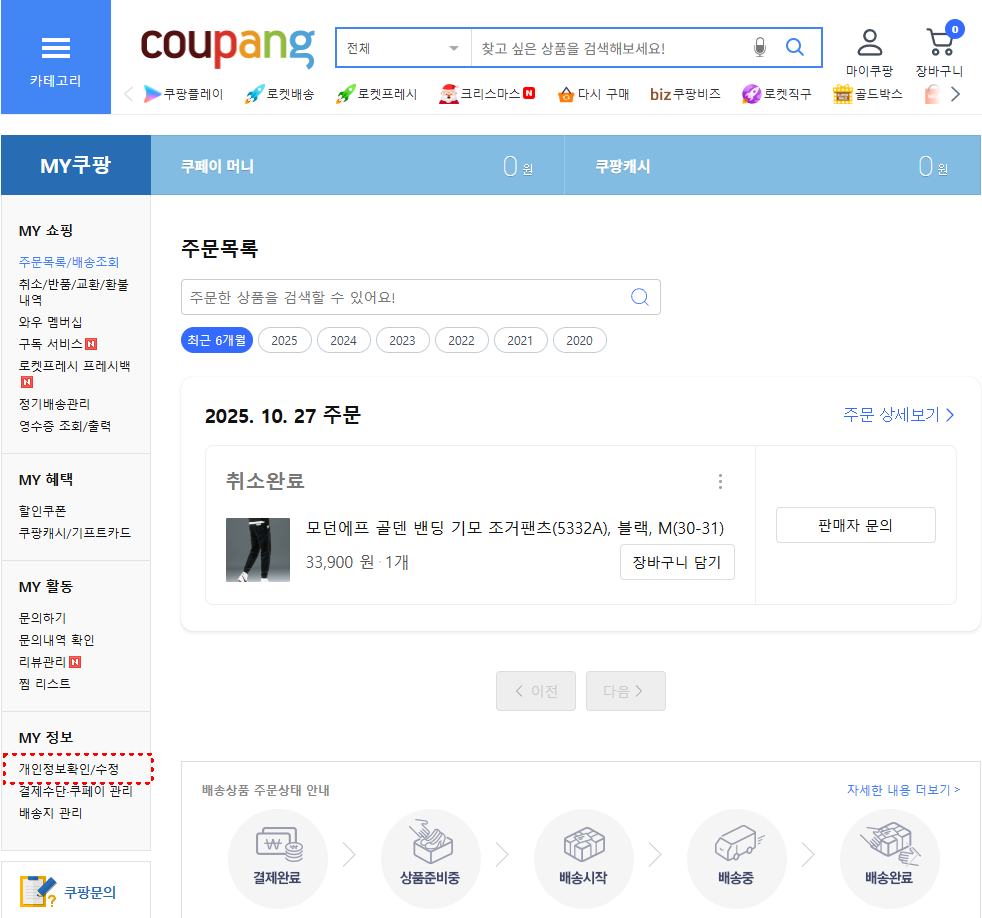Screen dimensions: 982x918
Task: Open 할인쿠폰 sidebar item
Action: click(42, 511)
